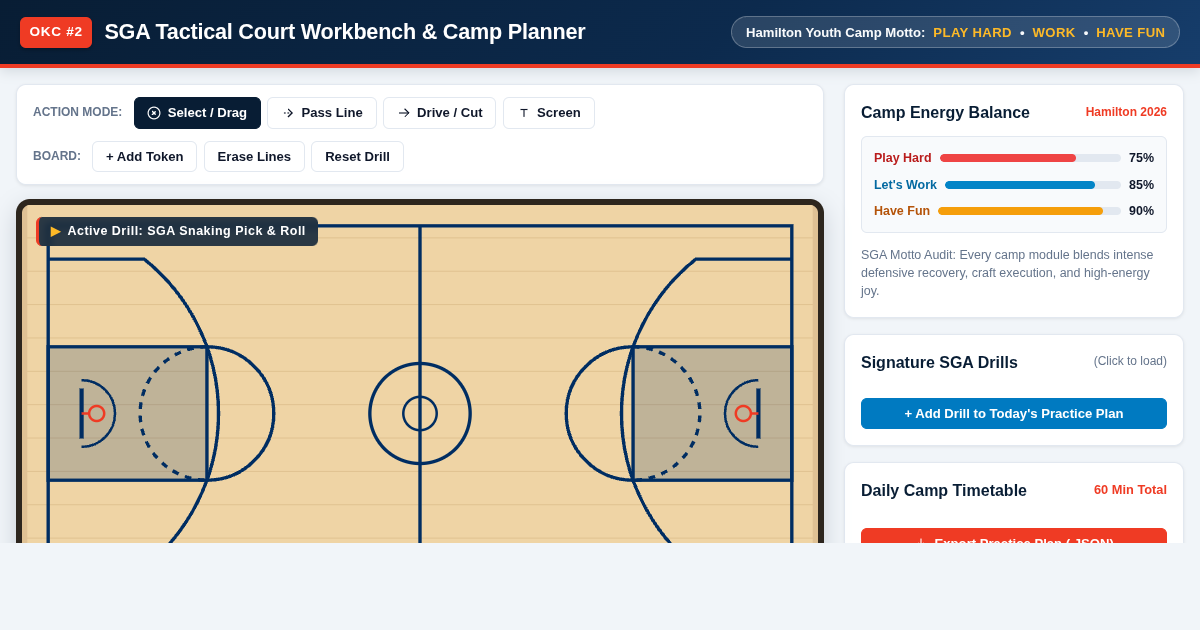The width and height of the screenshot is (1200, 630).
Task: Click the left basket hoop
Action: click(96, 413)
